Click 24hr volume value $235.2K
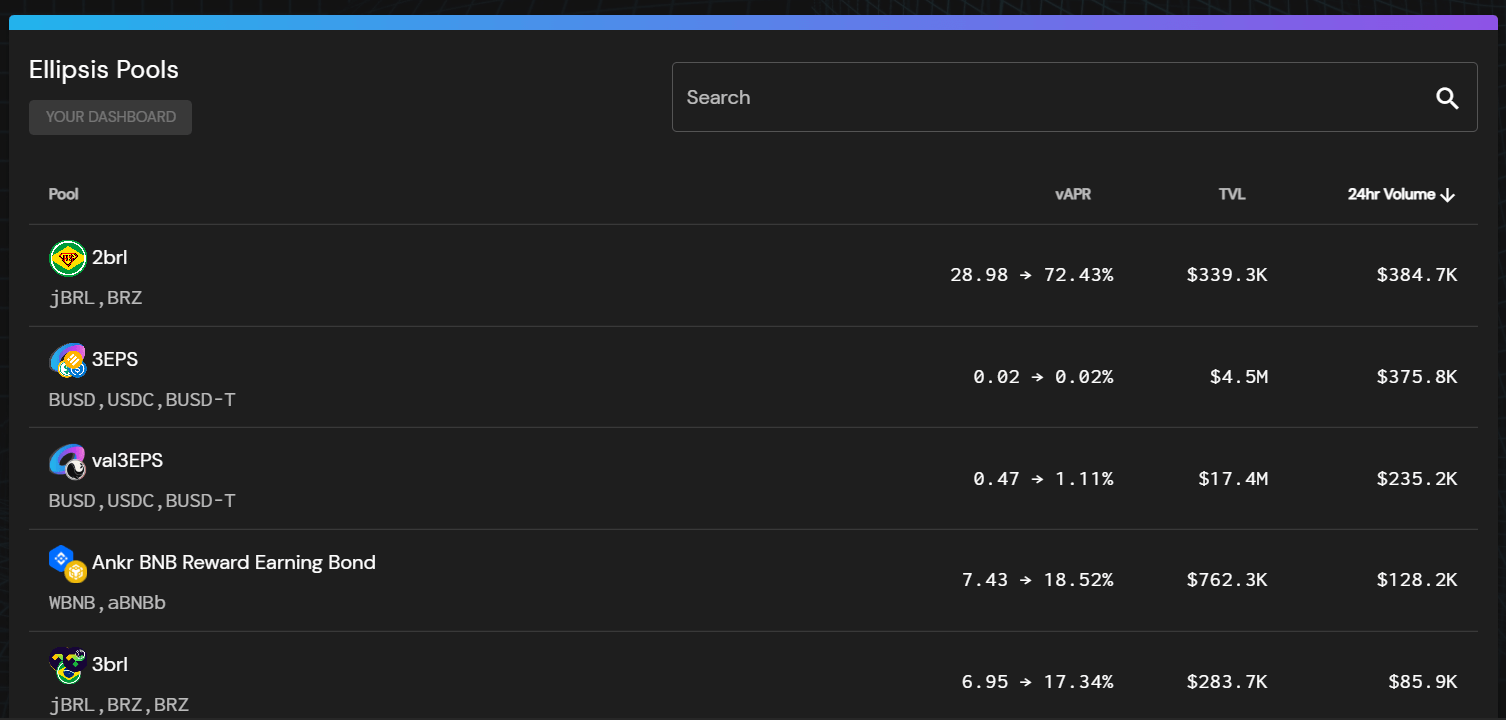1506x720 pixels. (x=1417, y=479)
